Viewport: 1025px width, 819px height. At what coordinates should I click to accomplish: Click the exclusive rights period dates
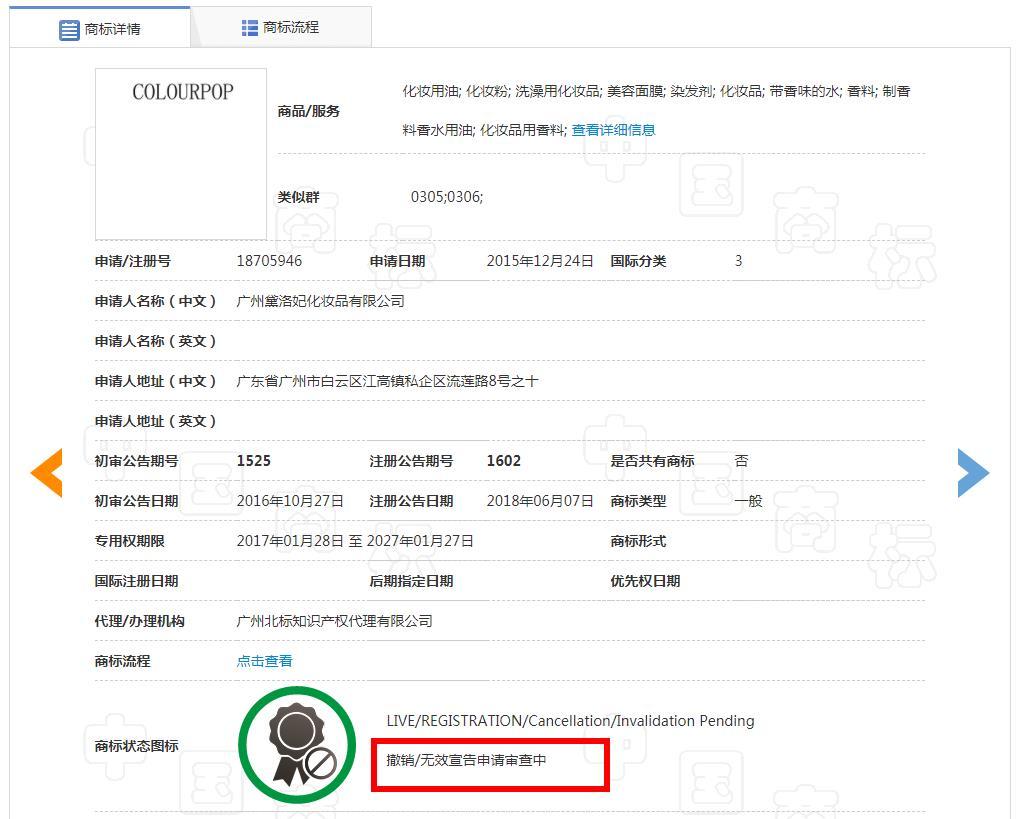[x=355, y=541]
